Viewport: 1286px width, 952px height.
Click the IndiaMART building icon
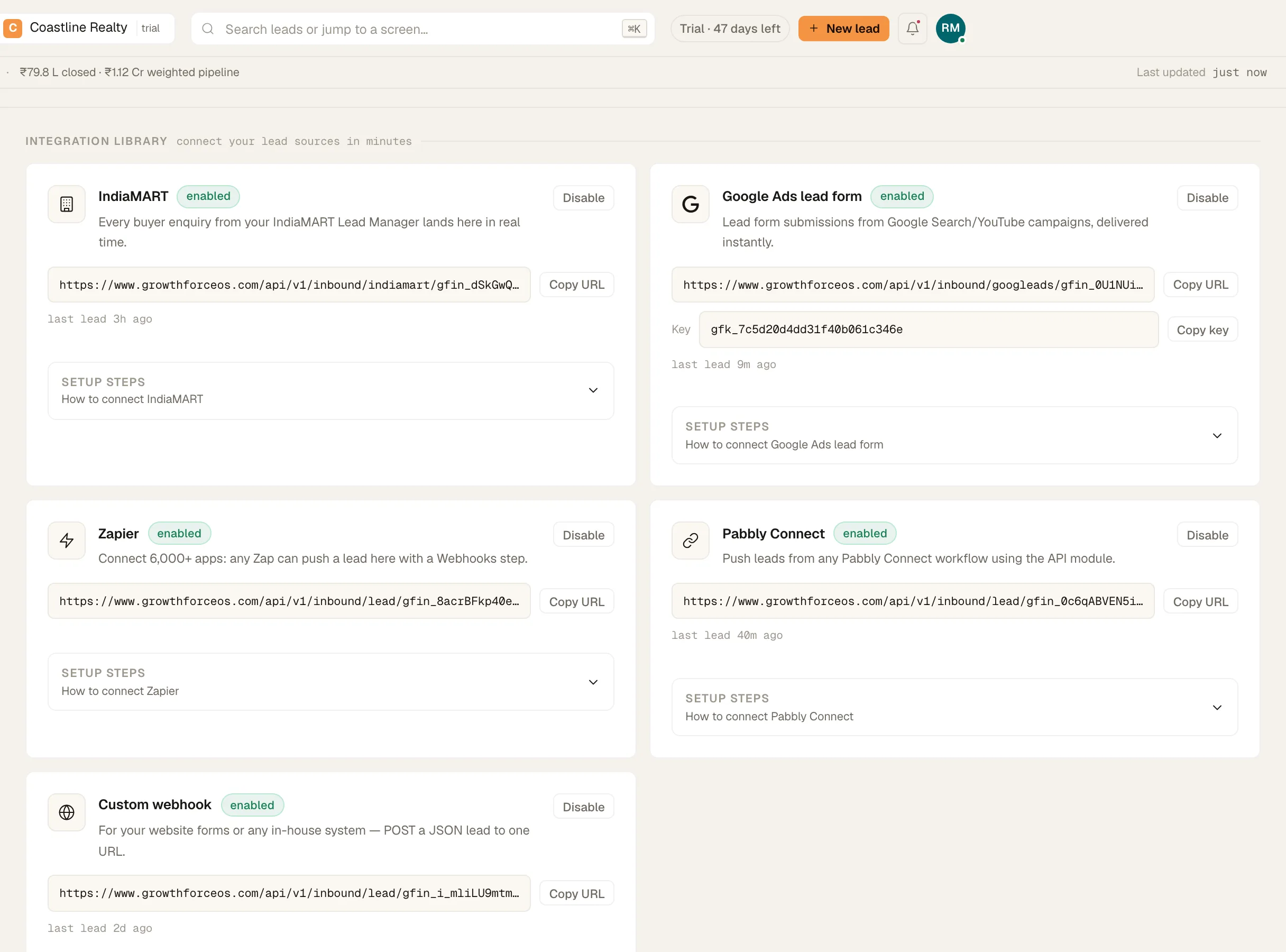(66, 204)
